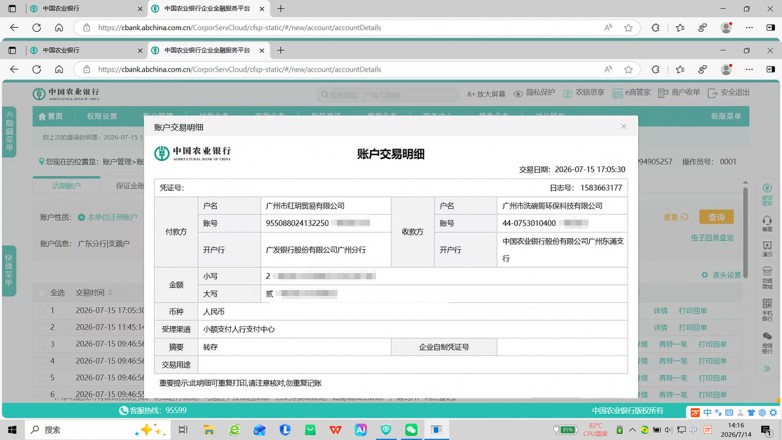Close the 账户交易明细 dialog with the X

point(623,126)
